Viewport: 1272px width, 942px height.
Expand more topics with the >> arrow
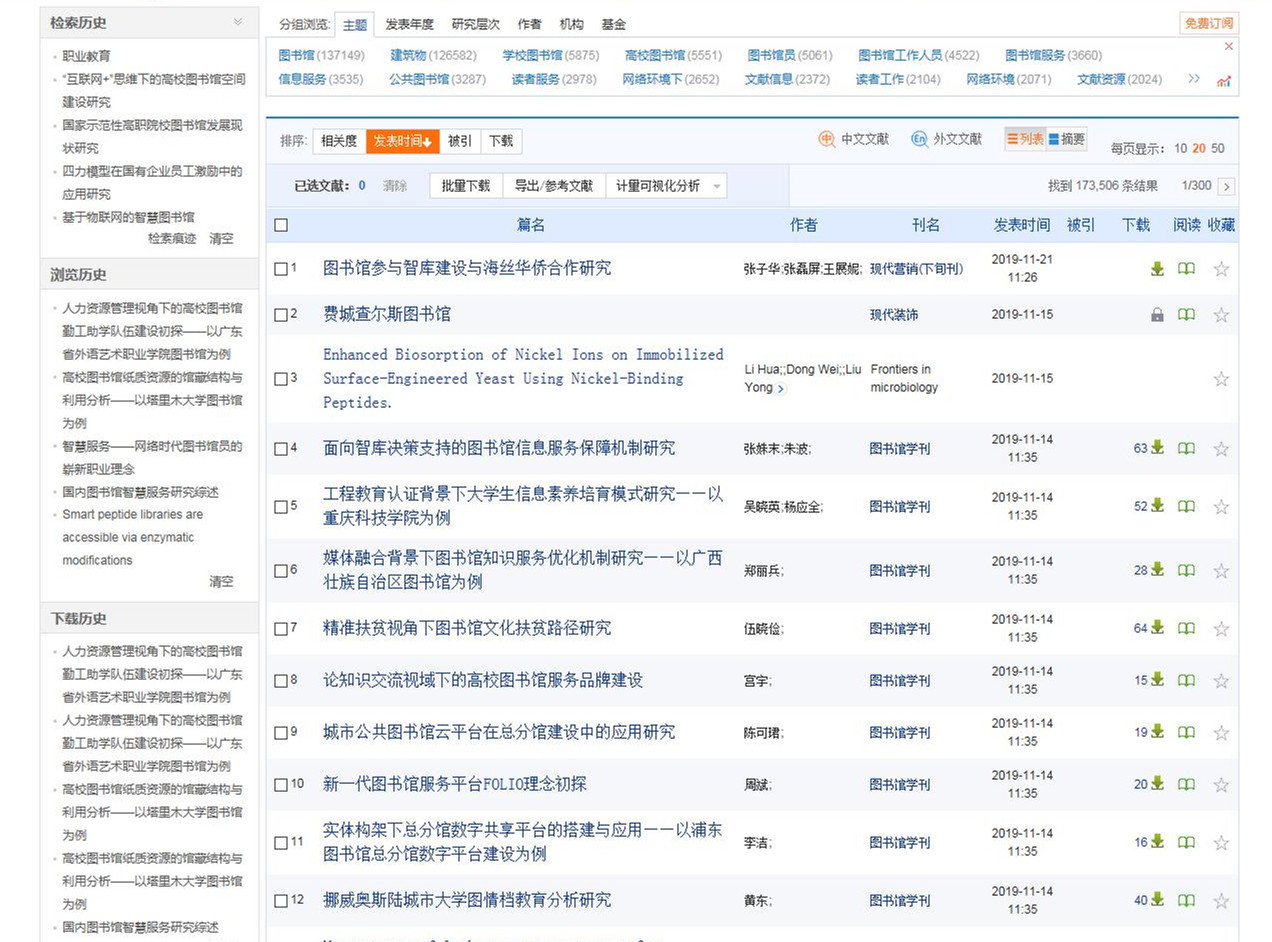(1193, 79)
